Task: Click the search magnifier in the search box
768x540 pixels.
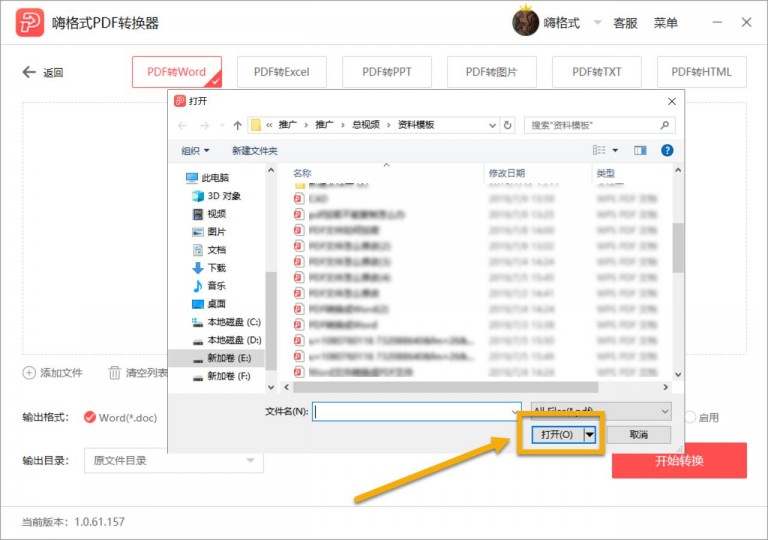Action: [664, 125]
